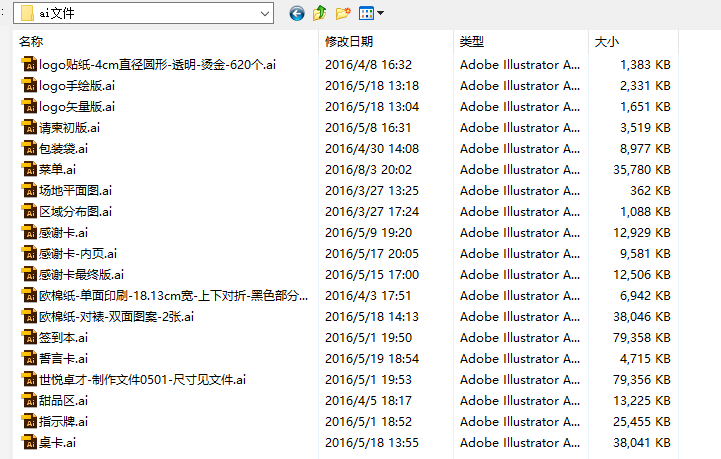
Task: Click AI icon of 请柬初版.ai
Action: [29, 127]
